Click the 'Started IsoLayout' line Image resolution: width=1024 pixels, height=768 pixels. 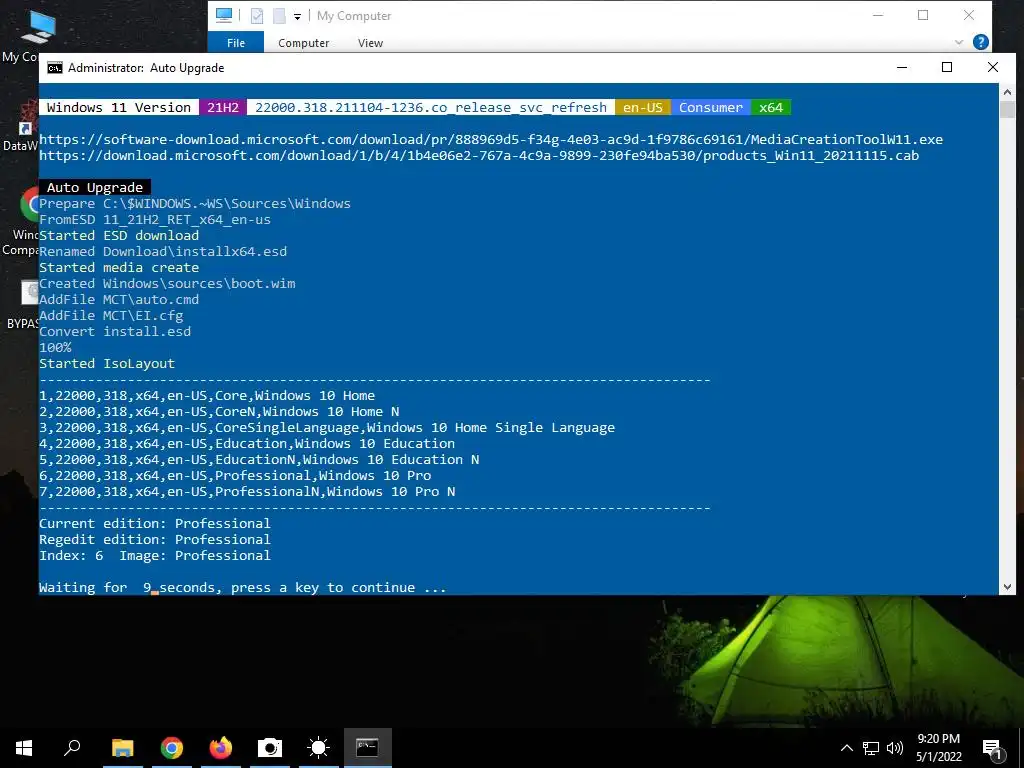pyautogui.click(x=107, y=363)
